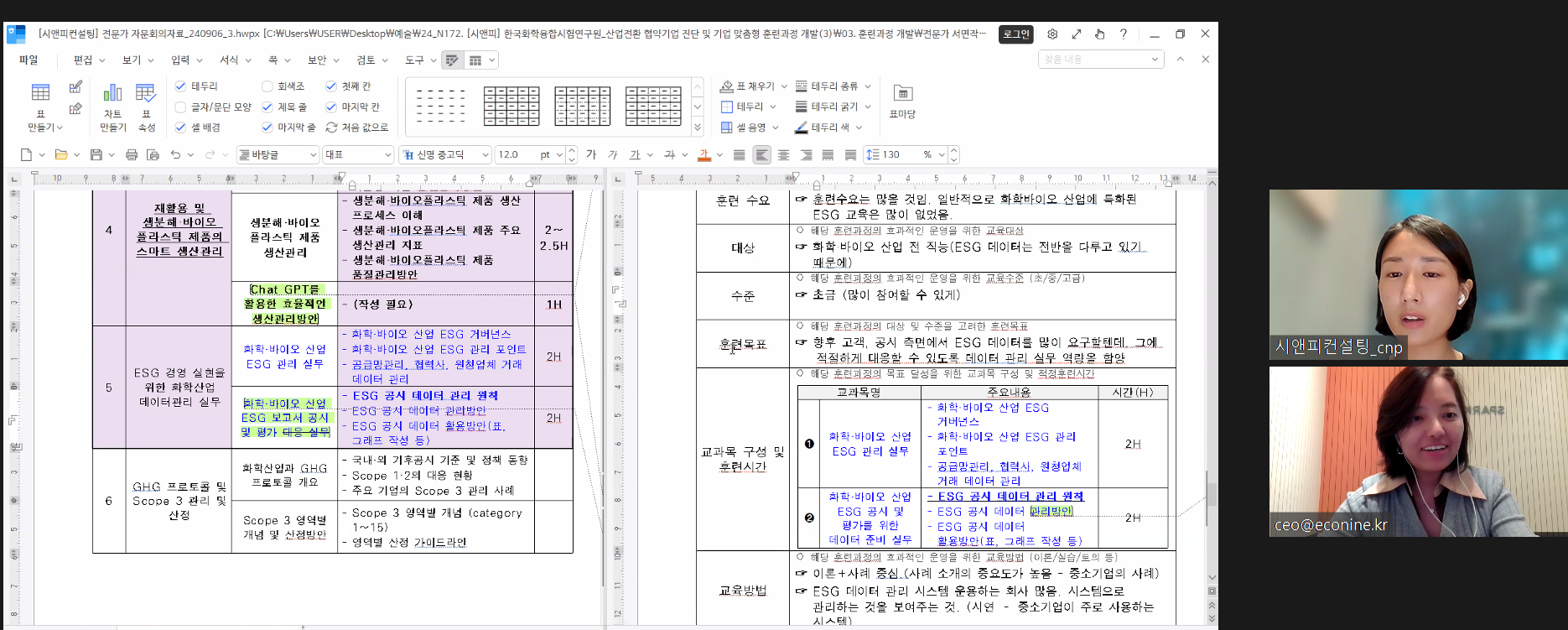Open the font color 가 picker
This screenshot has width=1568, height=630.
704,154
